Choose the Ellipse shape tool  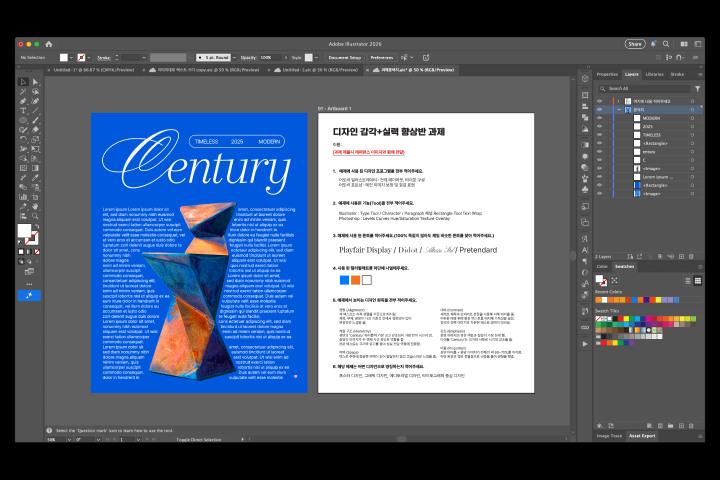click(23, 120)
